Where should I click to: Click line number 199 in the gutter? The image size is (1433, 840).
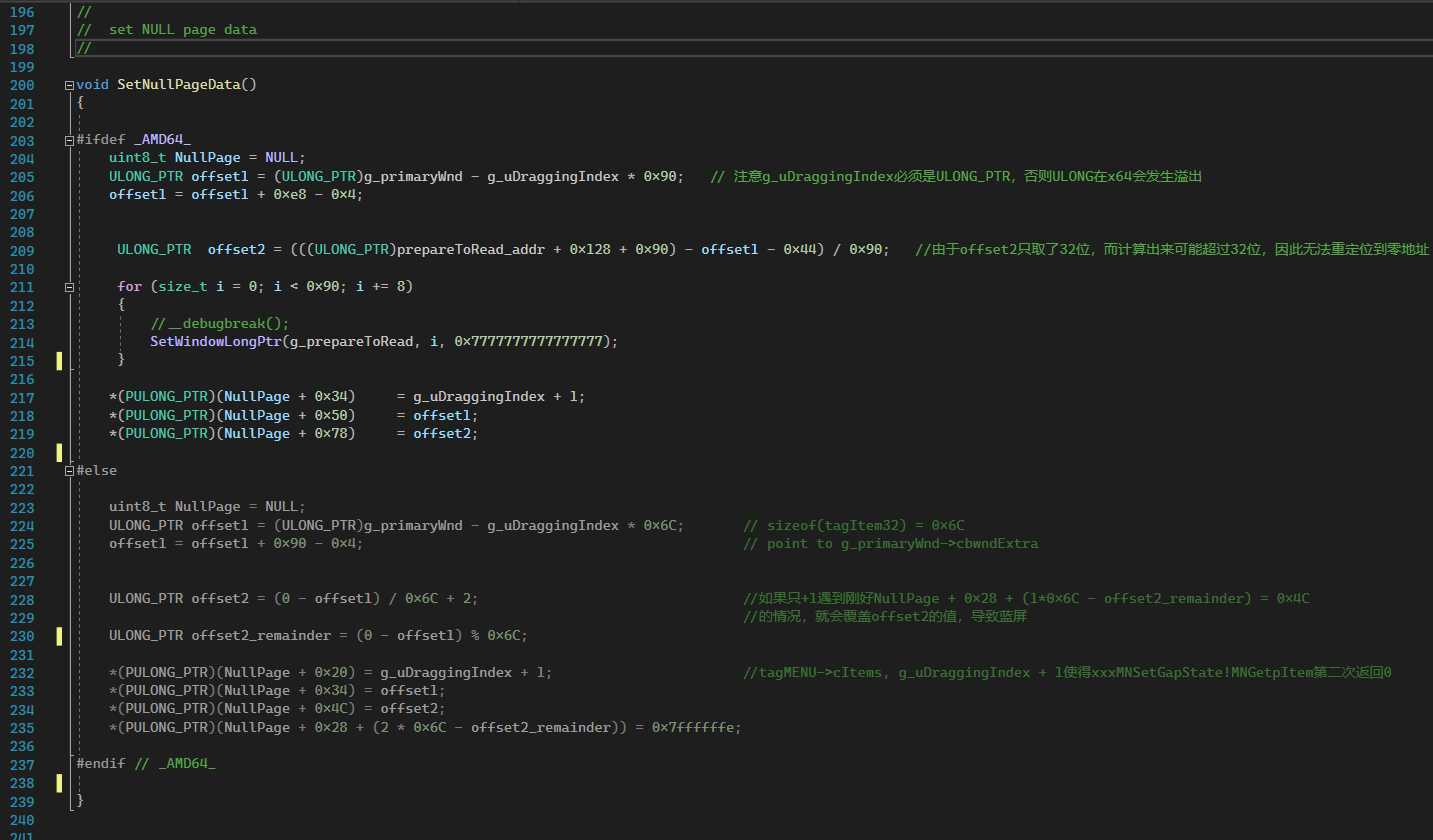click(21, 67)
